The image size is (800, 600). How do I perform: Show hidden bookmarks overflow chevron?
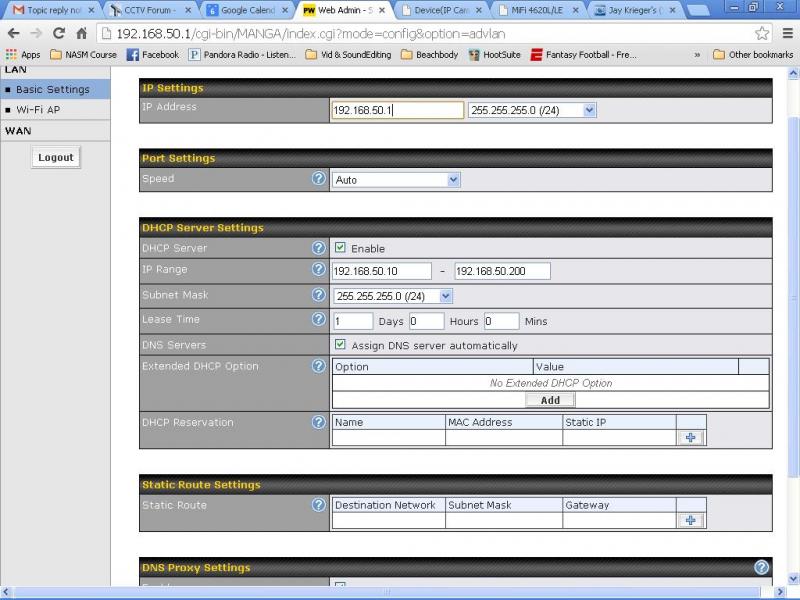697,55
